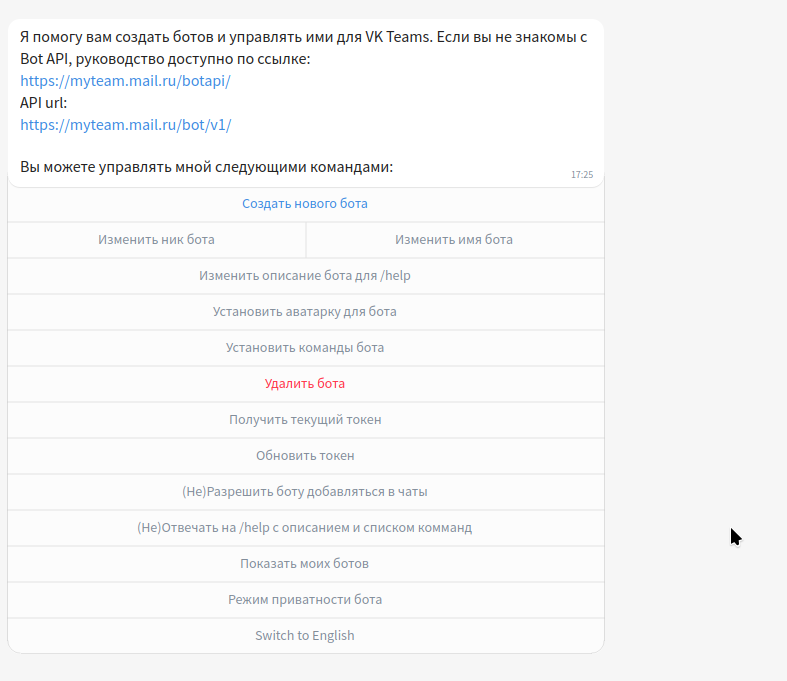Screen dimensions: 787x681
Task: Click the 17:25 message timestamp
Action: pos(582,175)
